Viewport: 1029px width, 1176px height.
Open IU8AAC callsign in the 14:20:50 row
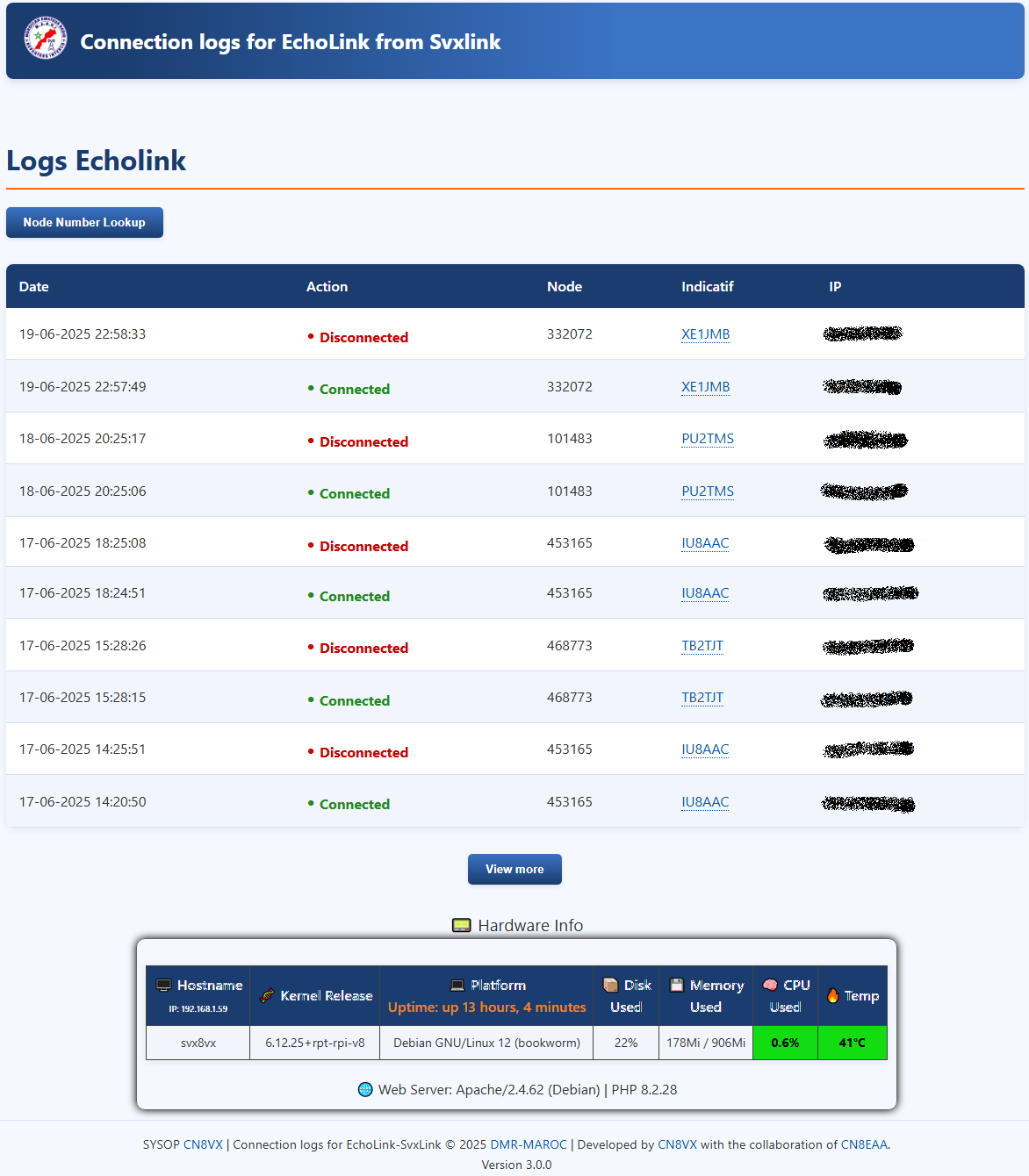tap(705, 802)
